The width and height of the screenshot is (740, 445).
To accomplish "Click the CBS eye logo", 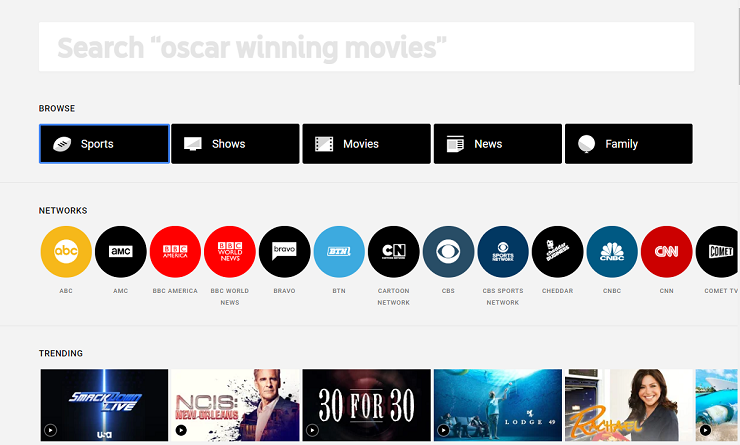I will point(448,252).
